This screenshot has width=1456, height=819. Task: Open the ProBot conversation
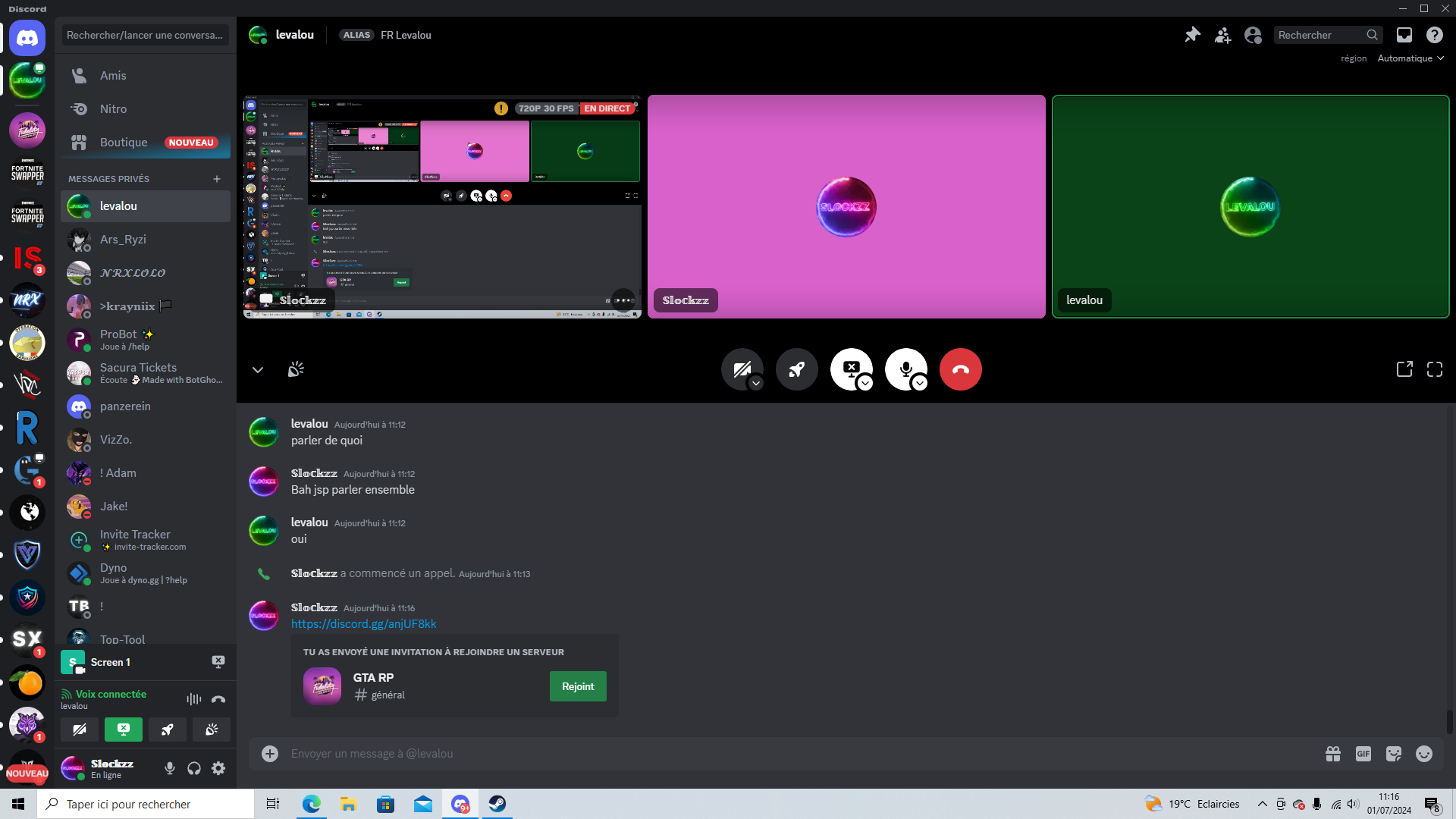(x=146, y=340)
